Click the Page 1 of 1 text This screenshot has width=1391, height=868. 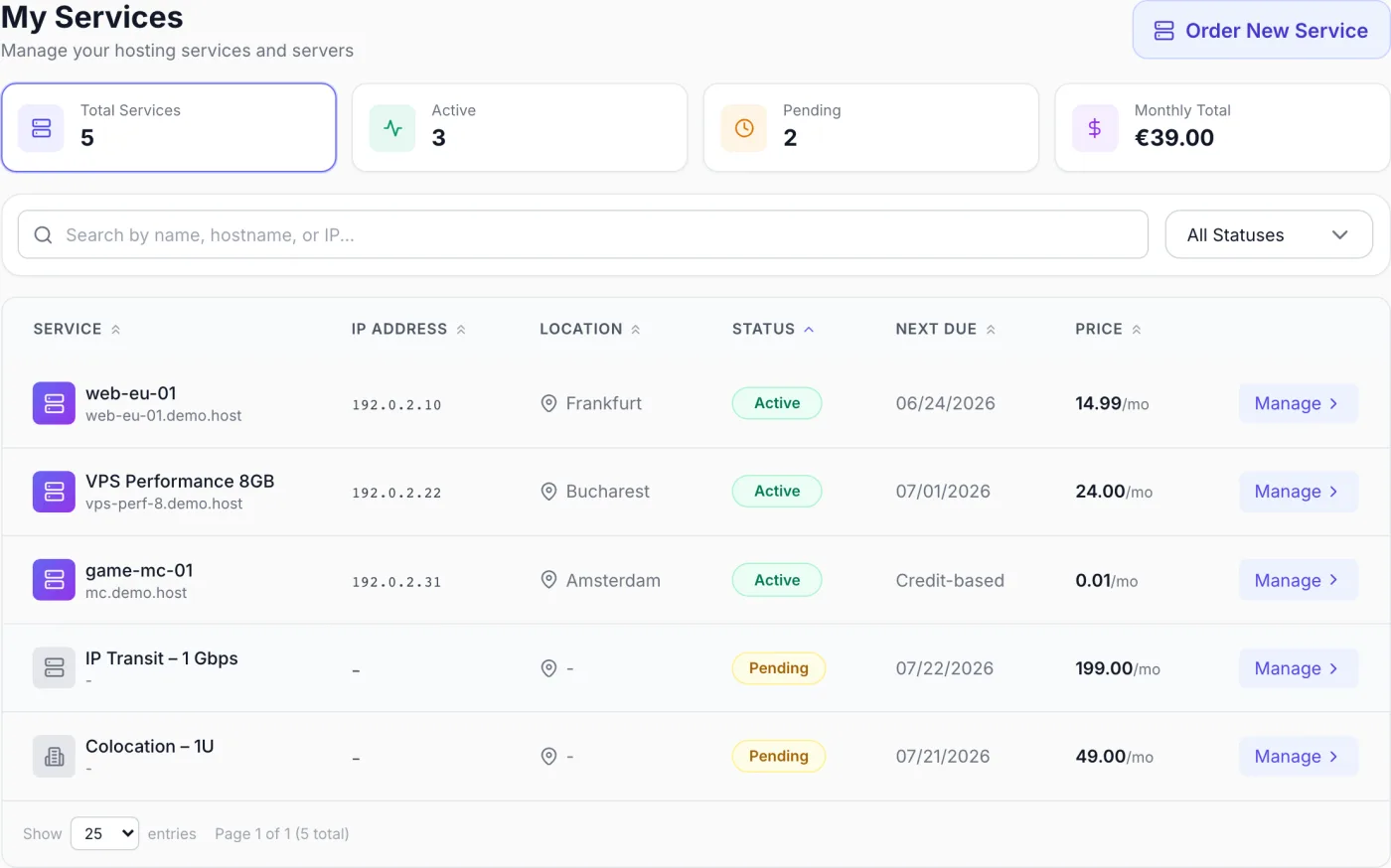coord(282,833)
